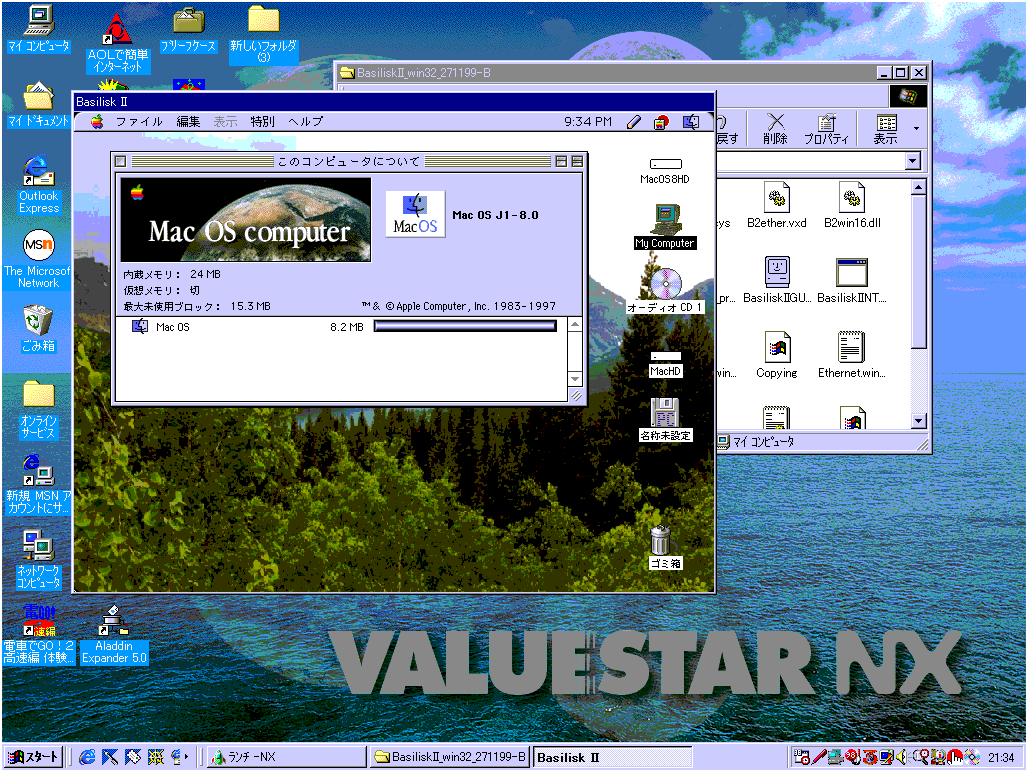Click the zoom box of About This Computer window

pyautogui.click(x=561, y=161)
